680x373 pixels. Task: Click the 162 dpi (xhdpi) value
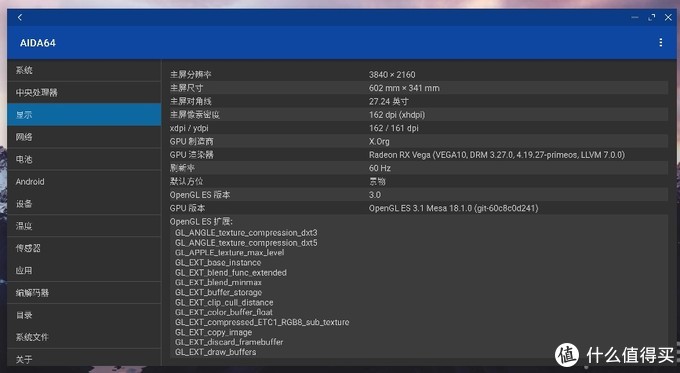click(x=397, y=115)
